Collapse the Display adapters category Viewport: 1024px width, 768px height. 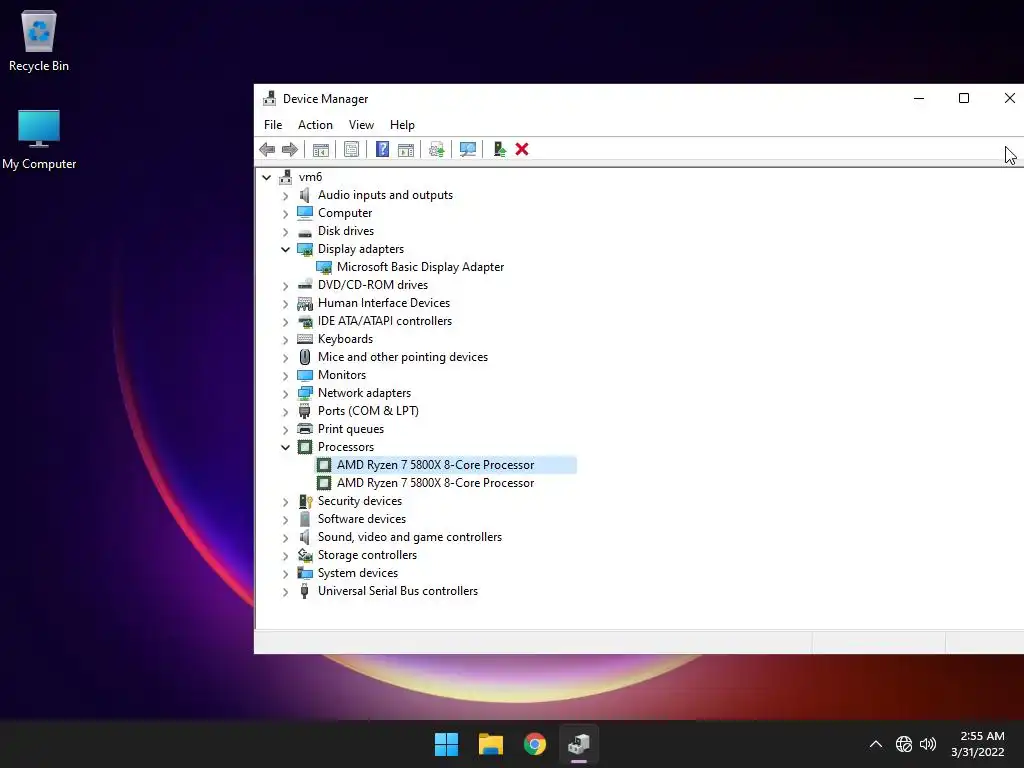coord(285,249)
